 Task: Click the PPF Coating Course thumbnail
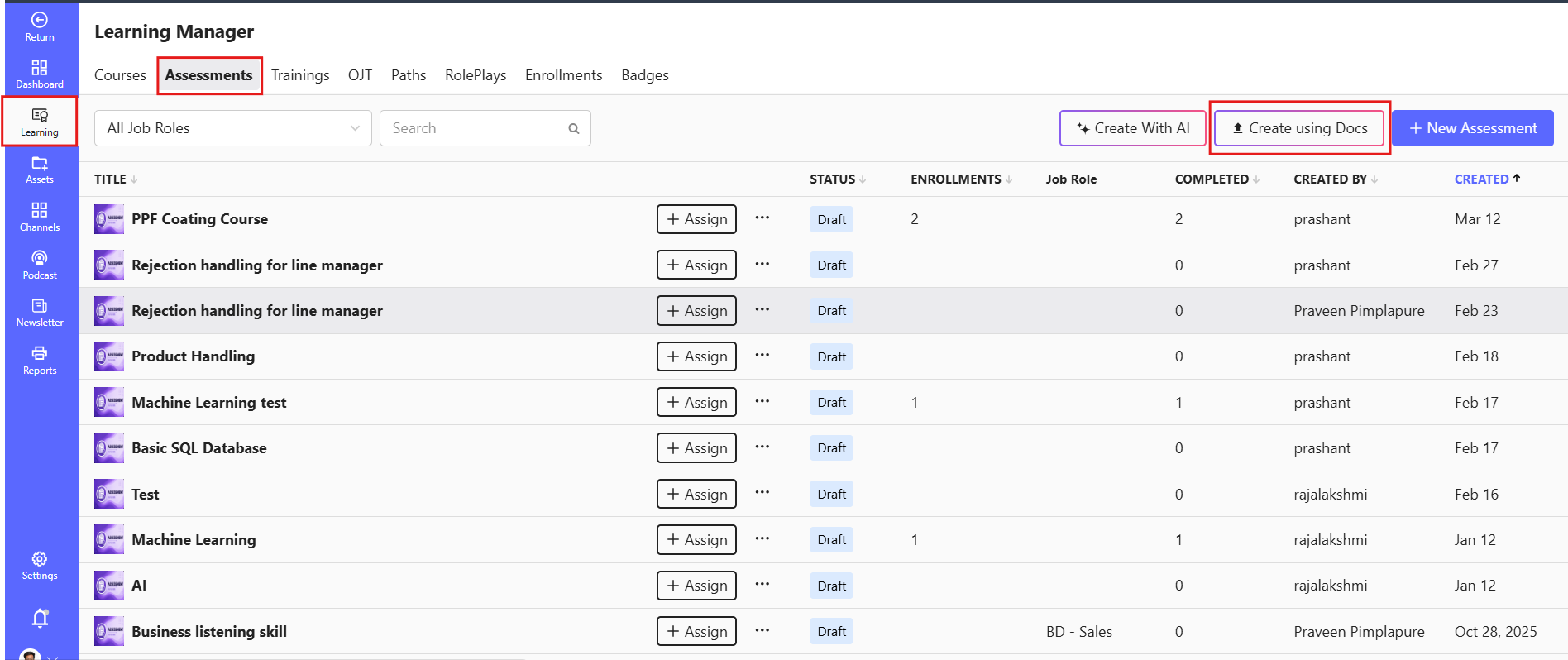point(109,219)
